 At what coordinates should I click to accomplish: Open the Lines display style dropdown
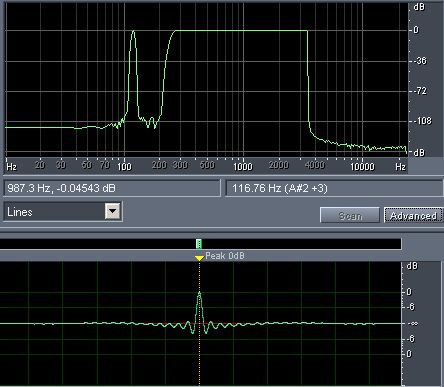point(112,211)
